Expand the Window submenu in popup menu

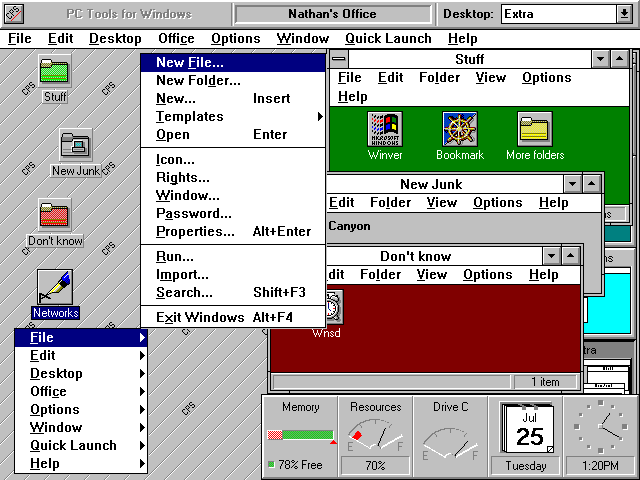(81, 427)
